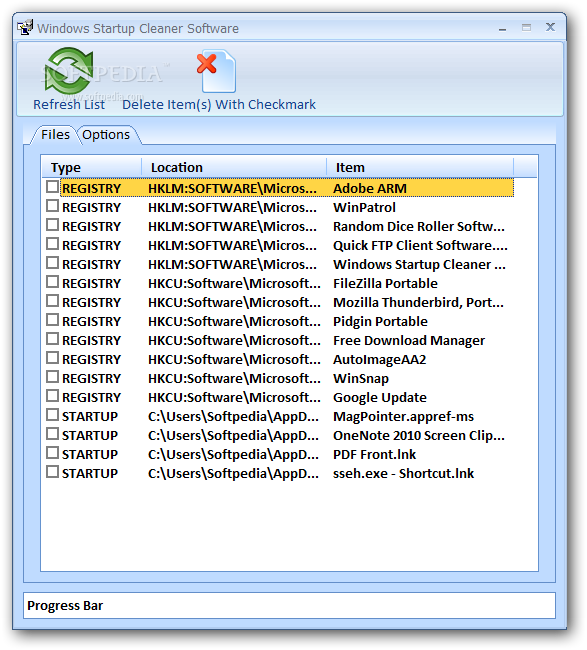Click STARTUP type in MagPointer.appref-ms row
The width and height of the screenshot is (587, 650).
[x=90, y=417]
